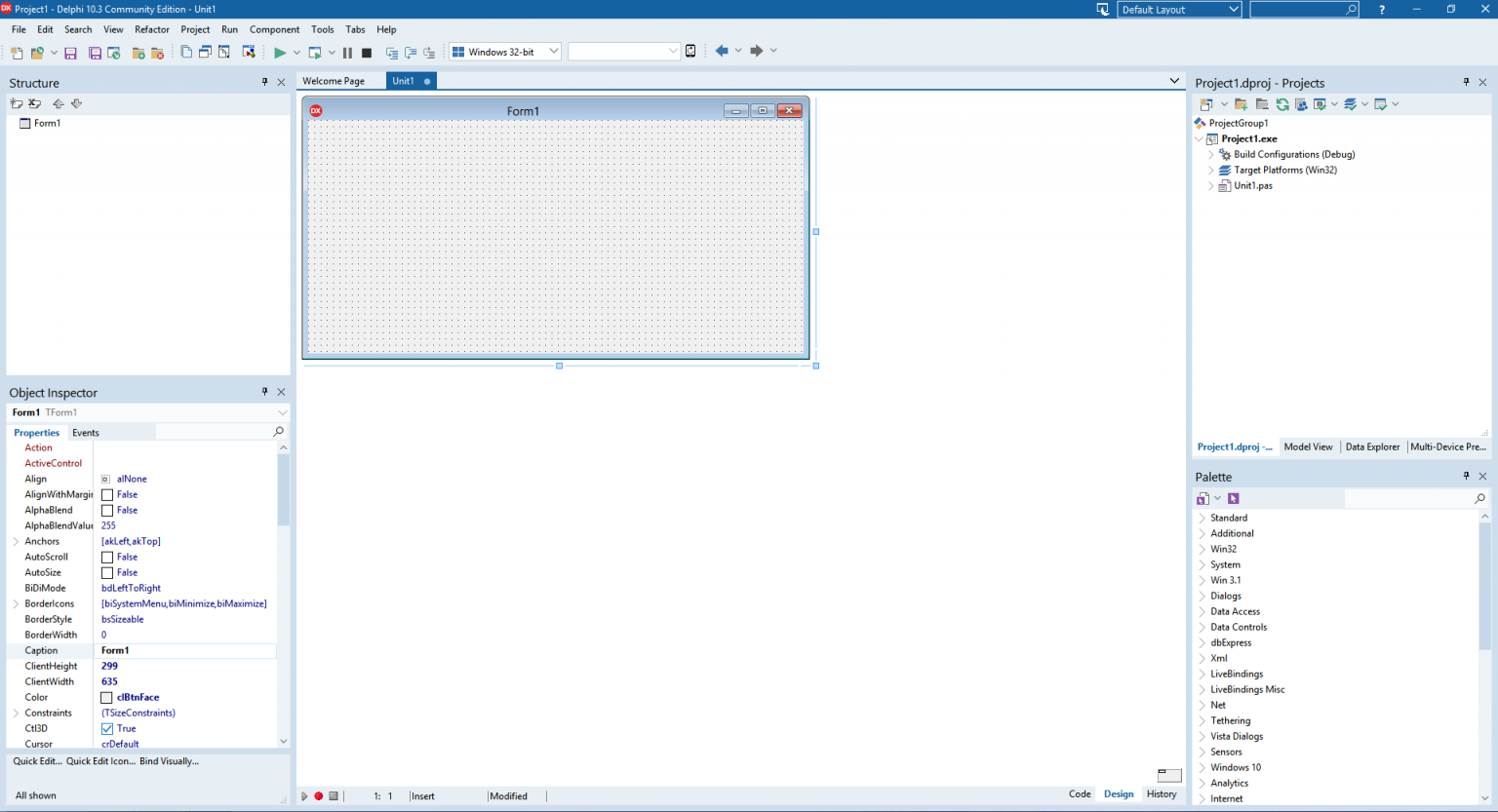Click the View Unit toolbar icon

186,52
